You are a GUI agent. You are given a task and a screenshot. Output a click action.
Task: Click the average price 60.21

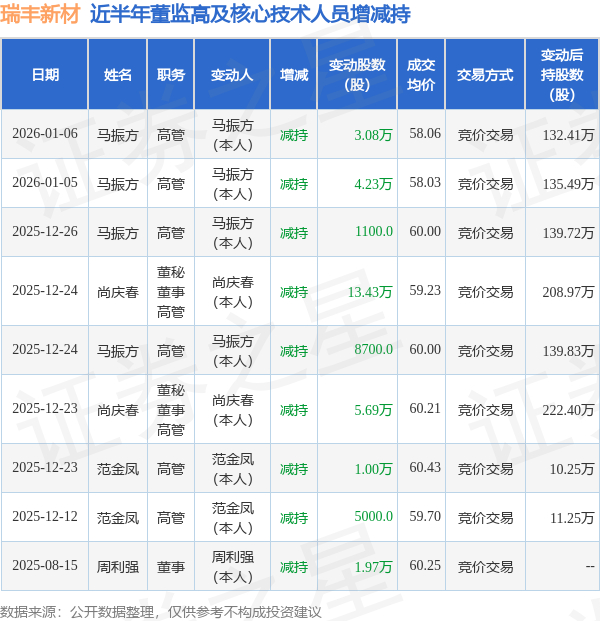point(425,409)
